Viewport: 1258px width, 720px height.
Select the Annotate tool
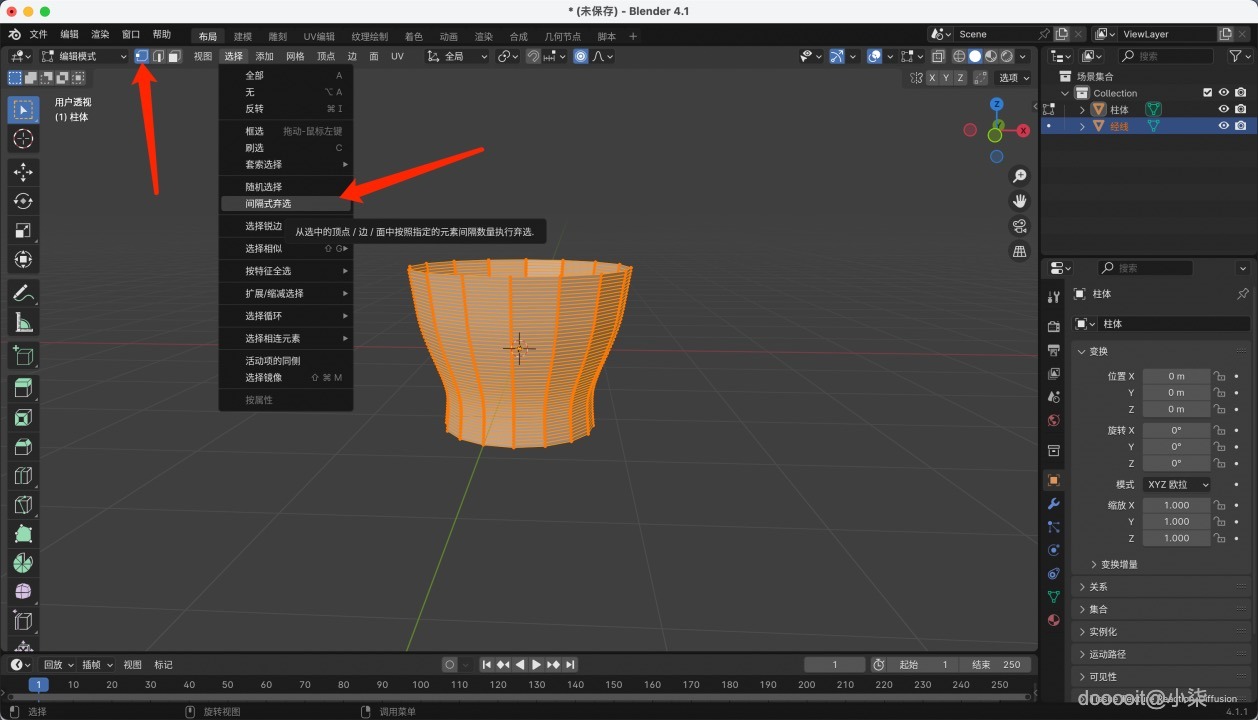tap(23, 293)
